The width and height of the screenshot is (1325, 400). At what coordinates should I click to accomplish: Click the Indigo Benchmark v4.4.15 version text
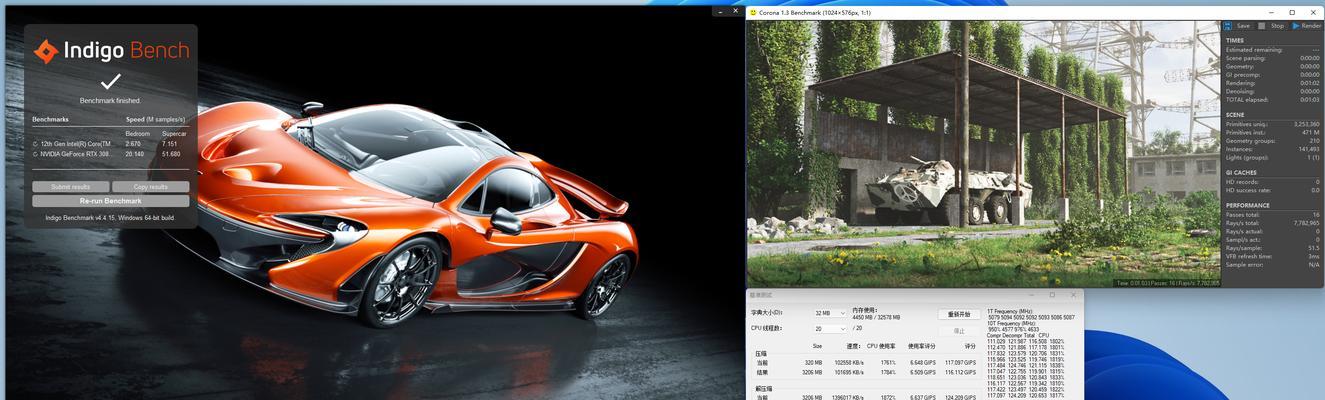(x=110, y=217)
